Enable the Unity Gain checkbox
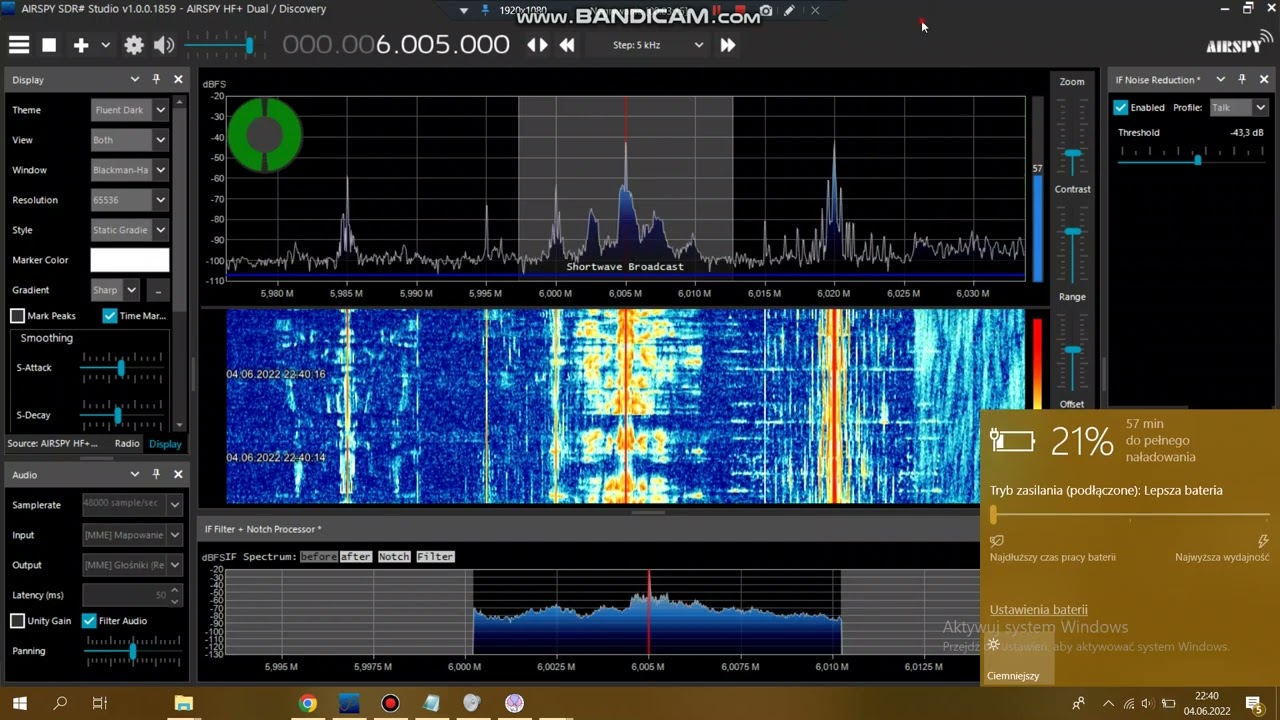The width and height of the screenshot is (1280, 720). coord(17,621)
